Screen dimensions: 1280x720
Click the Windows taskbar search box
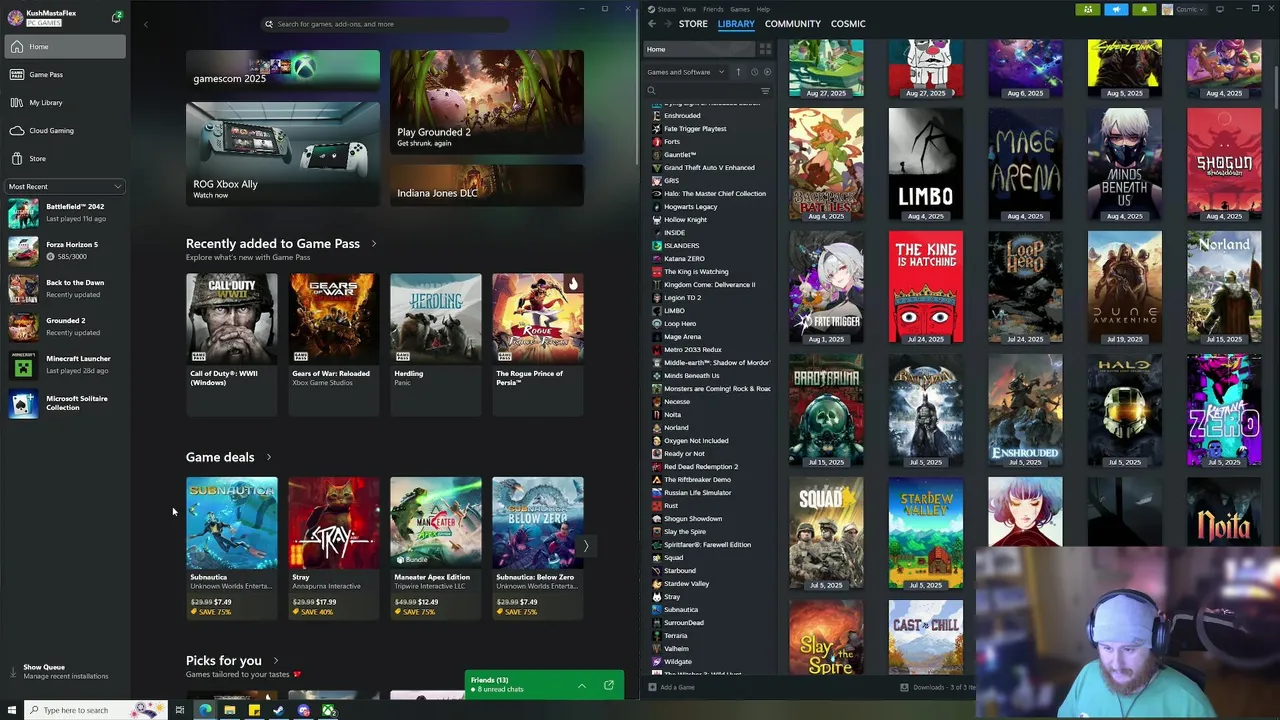tap(96, 710)
